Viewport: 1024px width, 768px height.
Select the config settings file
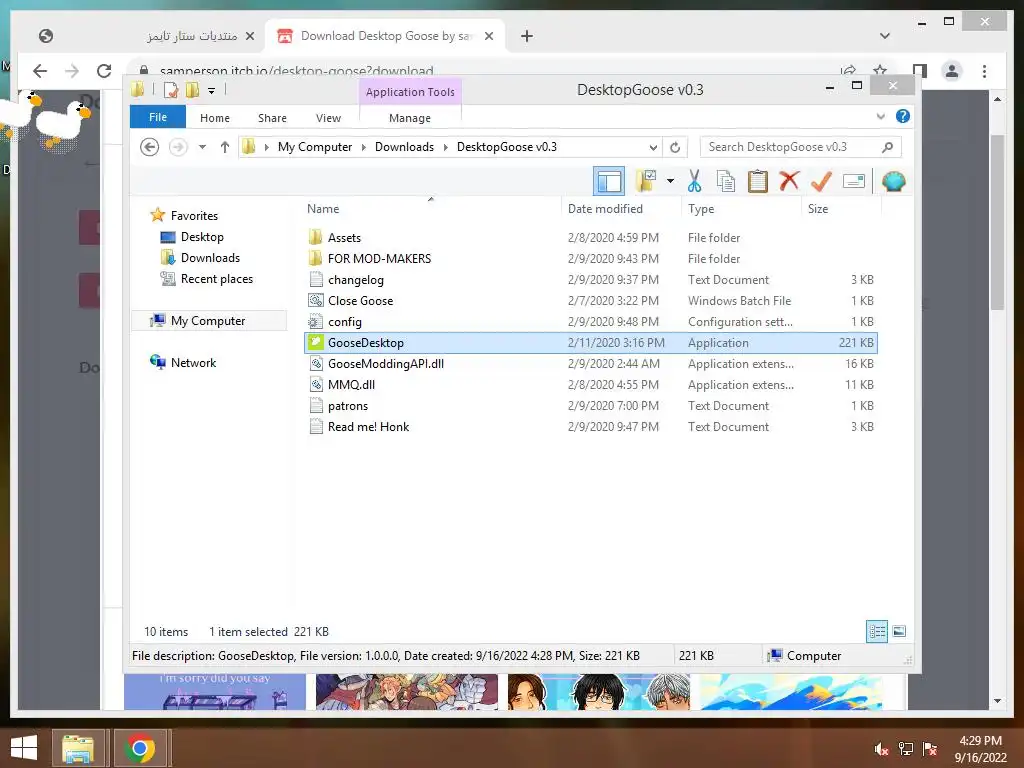point(345,321)
